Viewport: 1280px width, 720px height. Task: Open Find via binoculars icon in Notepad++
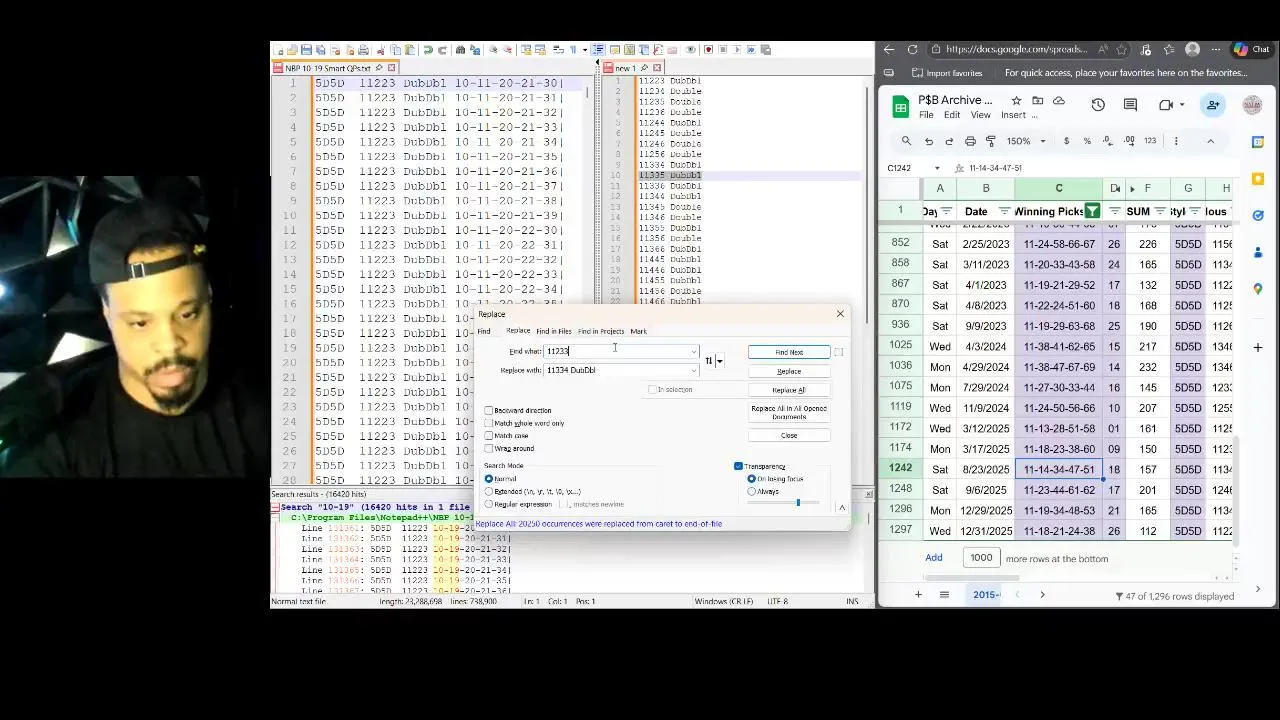pos(460,50)
